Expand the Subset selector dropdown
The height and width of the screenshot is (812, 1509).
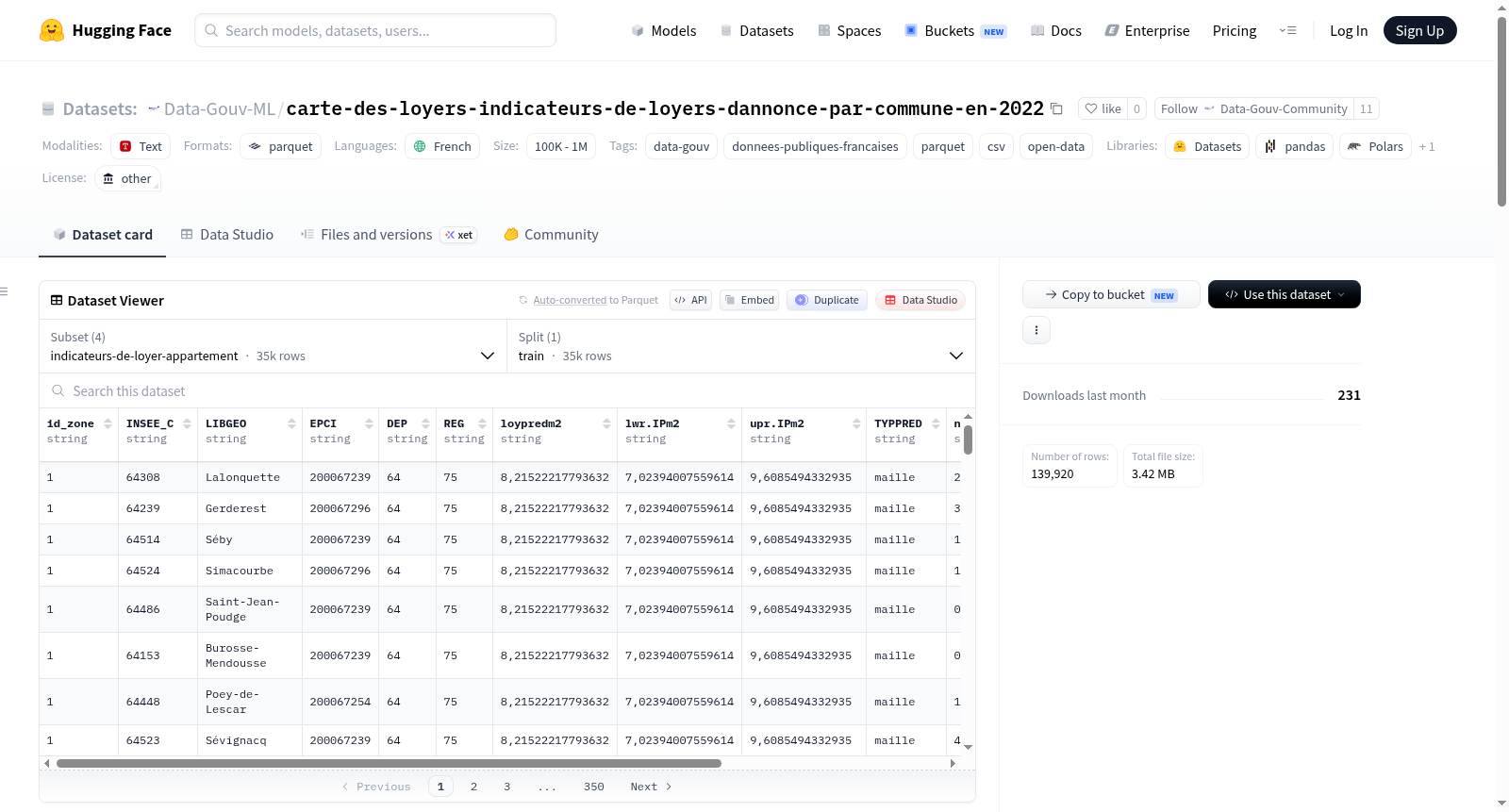coord(273,346)
